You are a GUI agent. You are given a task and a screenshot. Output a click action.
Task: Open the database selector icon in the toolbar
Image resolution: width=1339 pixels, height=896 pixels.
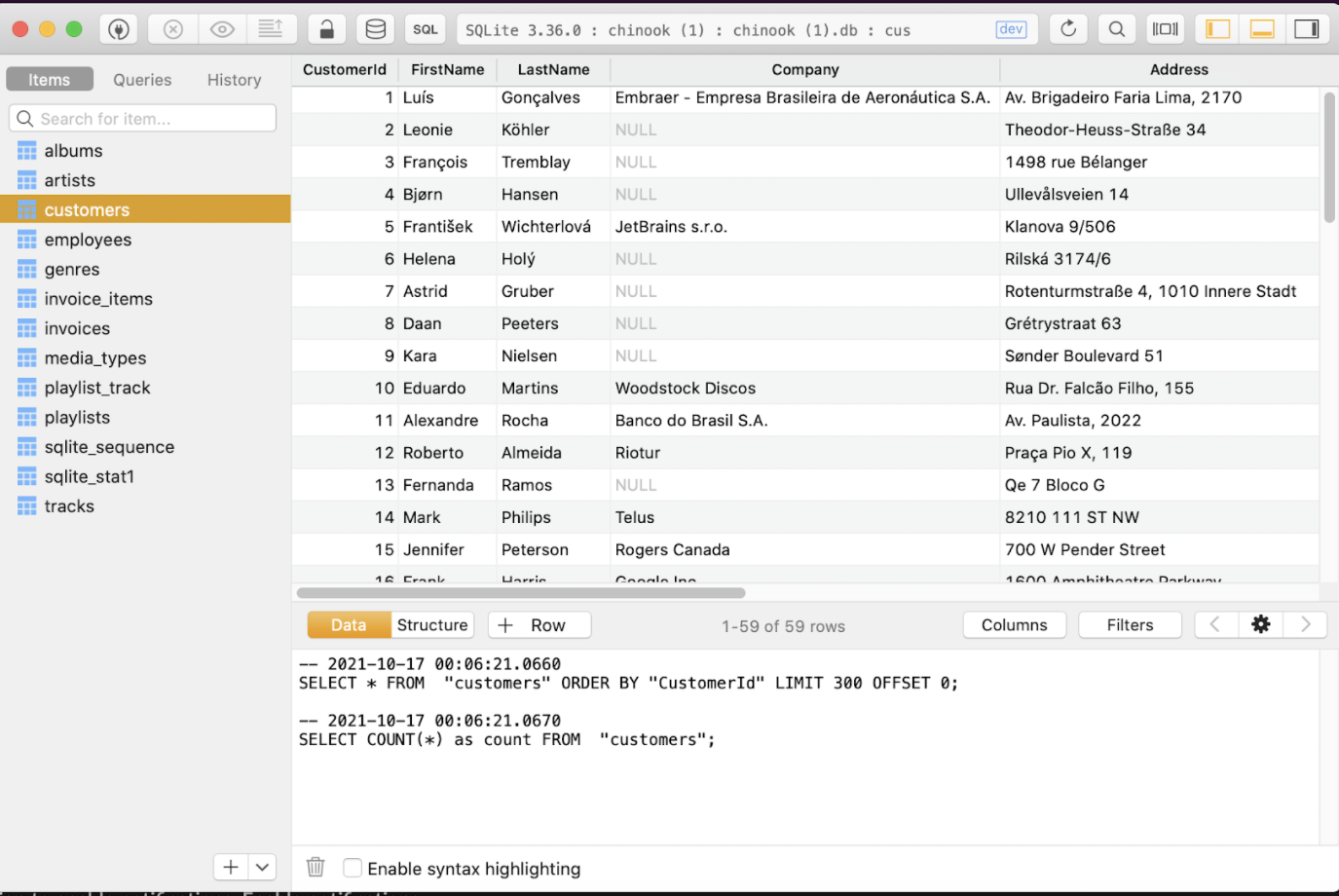[376, 29]
